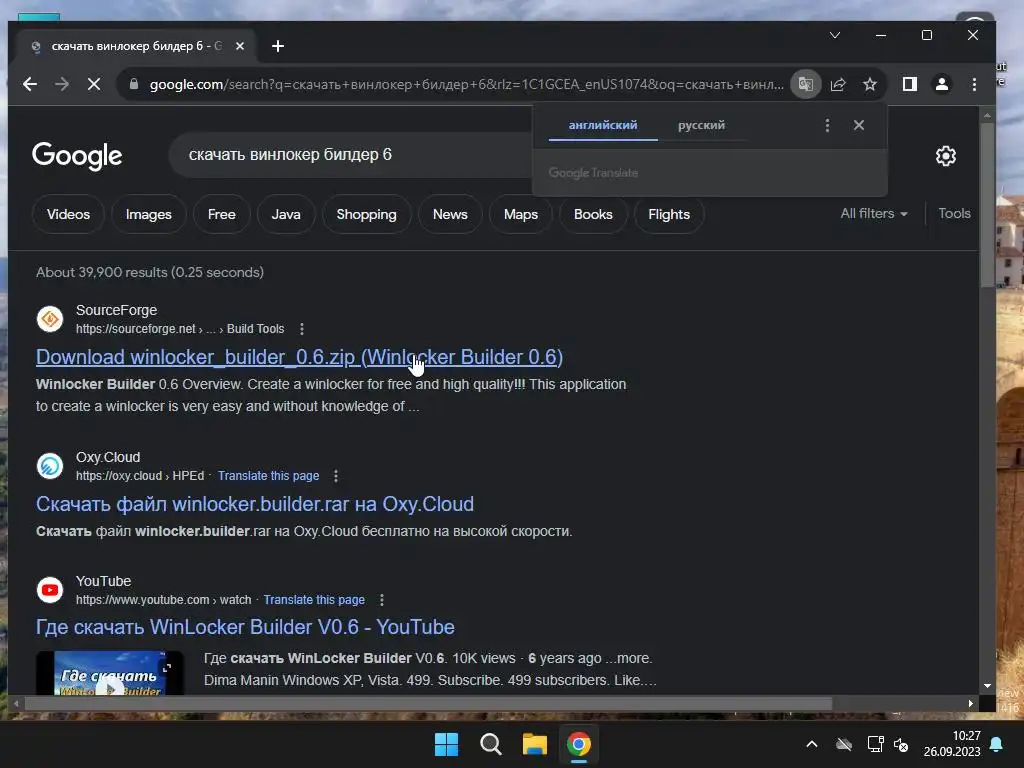Translate the Oxy.Cloud result page
Screen dimensions: 1024x768
pos(268,476)
